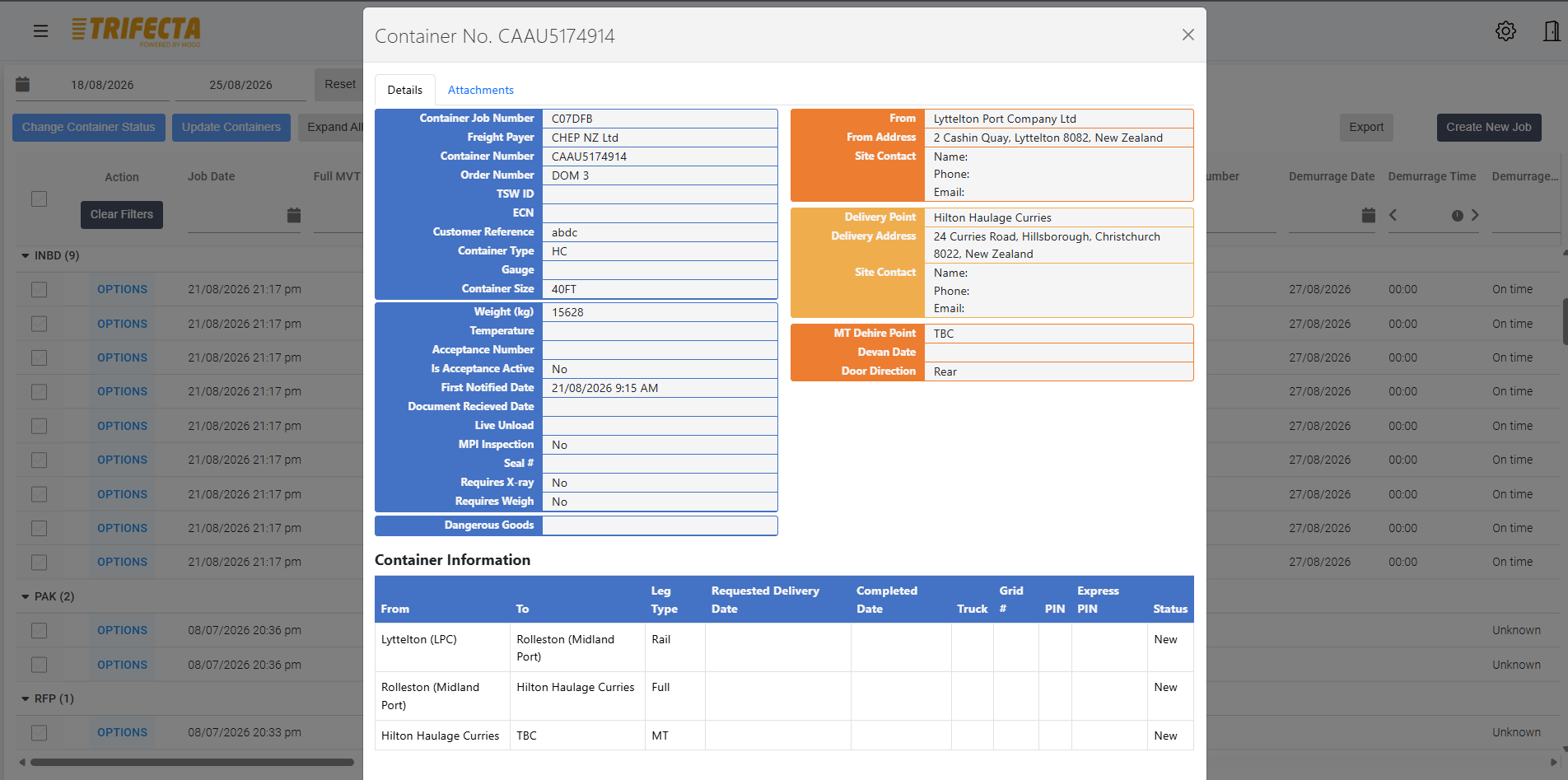Click First Notified Date value 21/08/2026 9:15 AM

604,388
